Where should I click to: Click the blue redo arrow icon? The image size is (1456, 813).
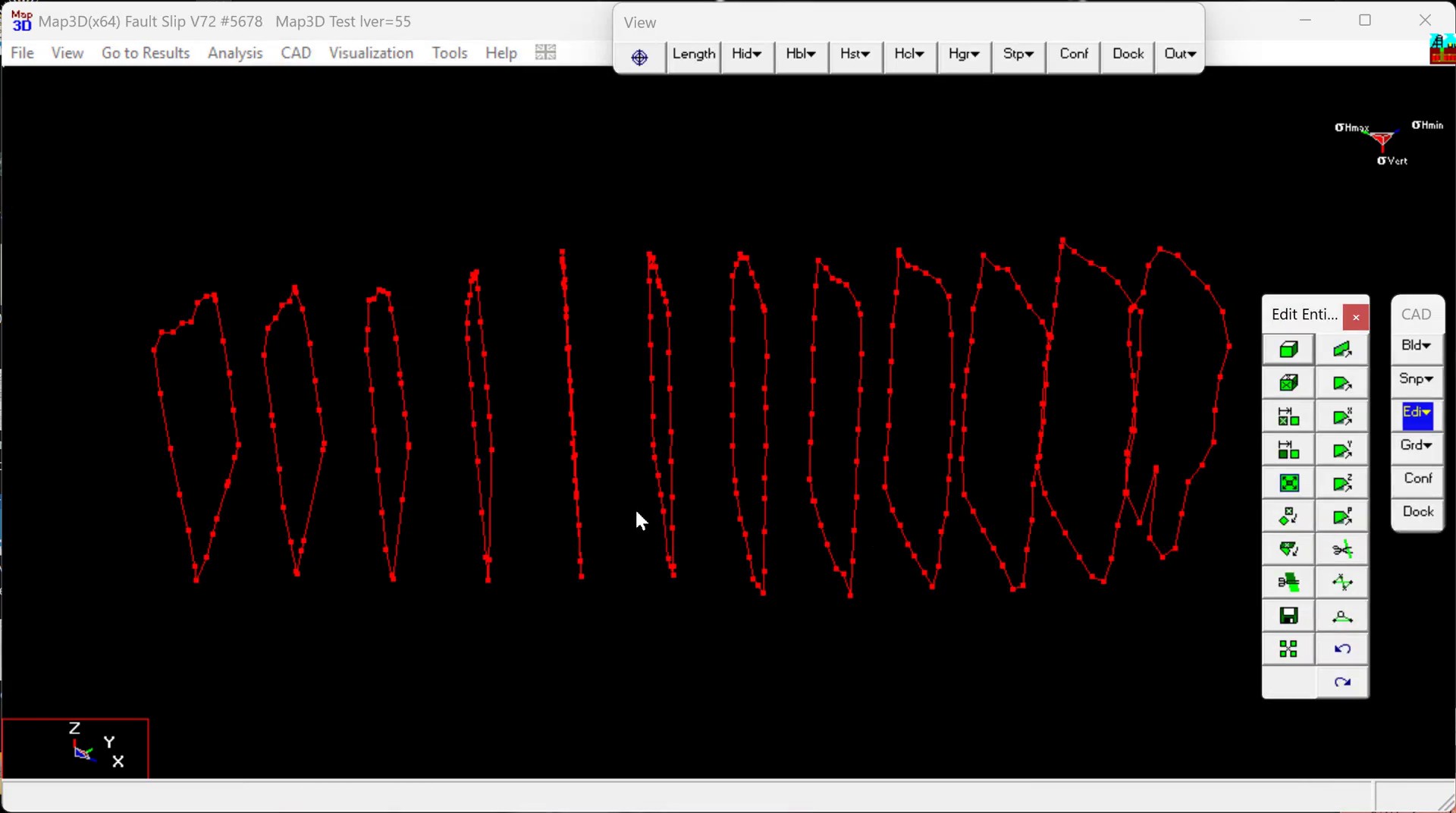click(x=1342, y=683)
